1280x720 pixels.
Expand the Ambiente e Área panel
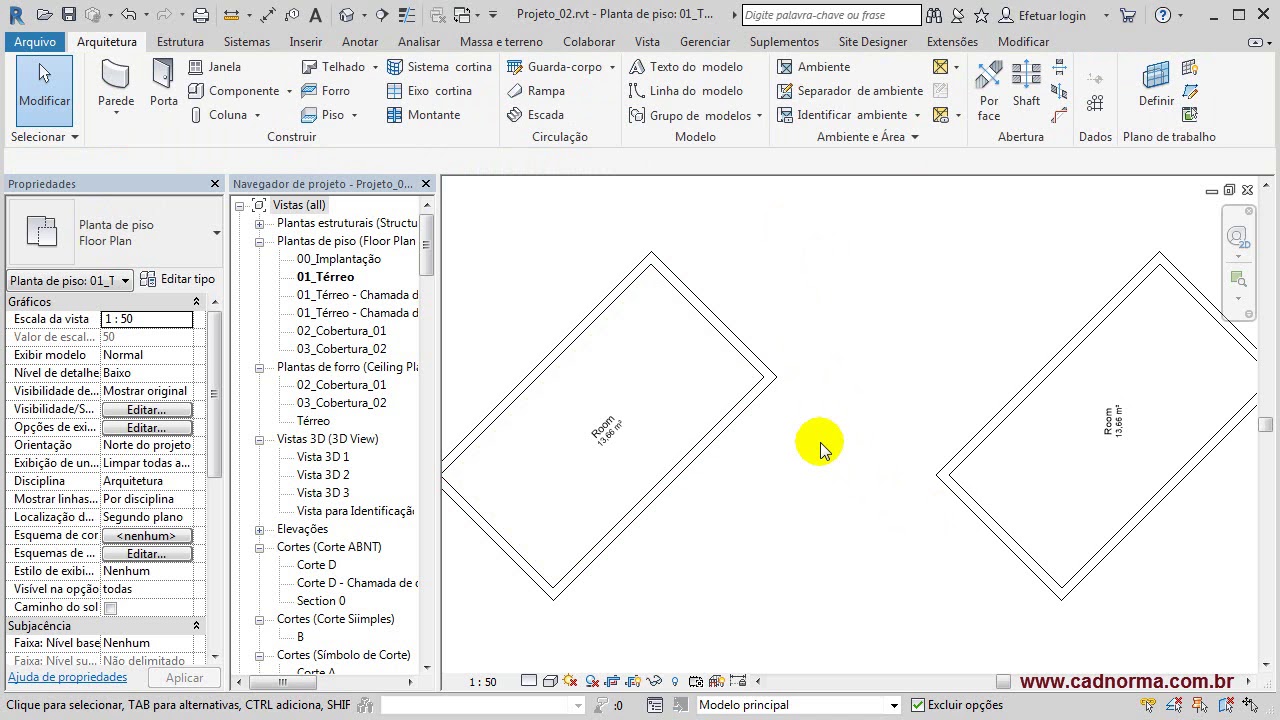(868, 137)
